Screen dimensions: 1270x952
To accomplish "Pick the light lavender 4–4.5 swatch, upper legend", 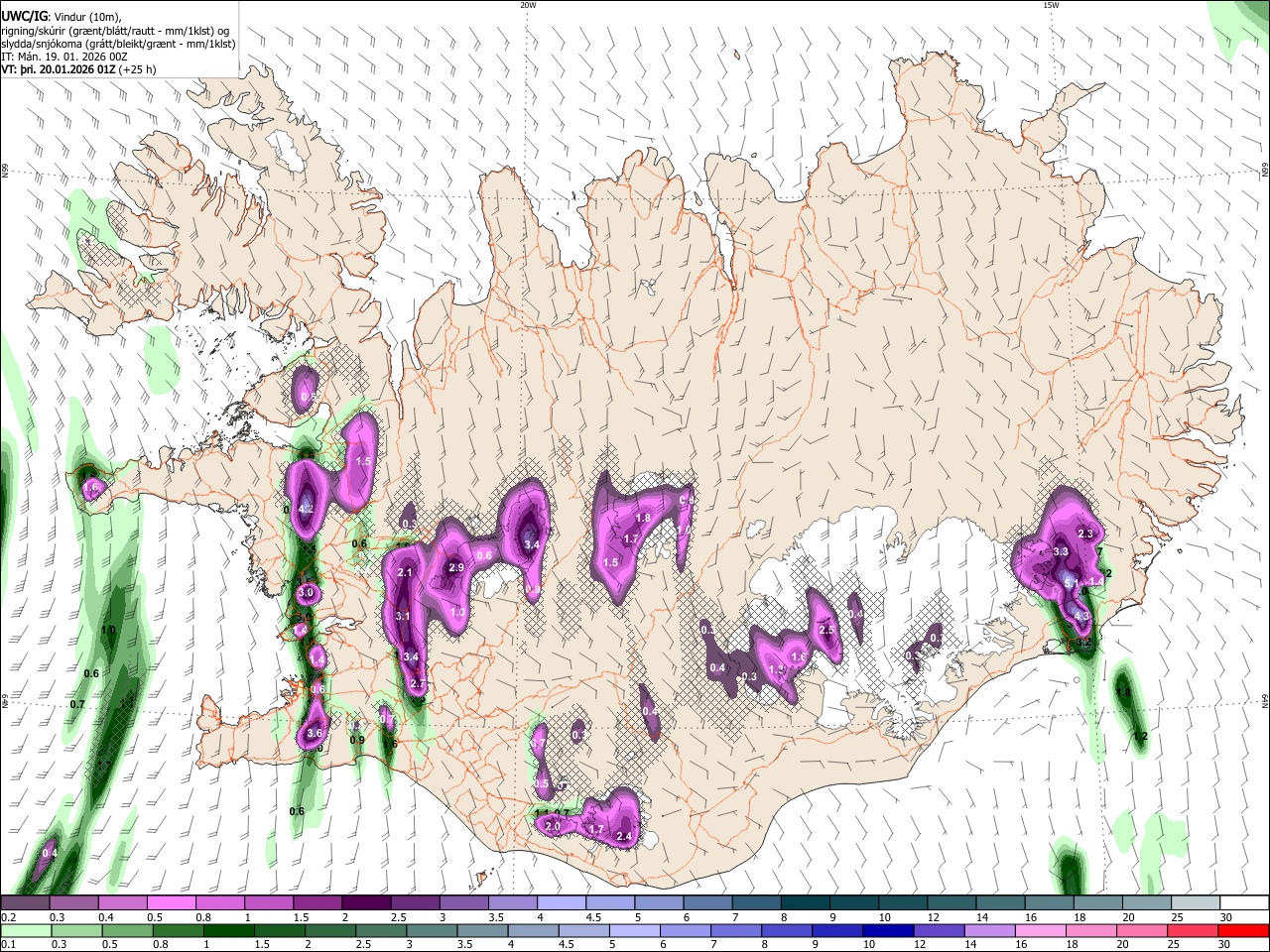I will click(x=560, y=902).
